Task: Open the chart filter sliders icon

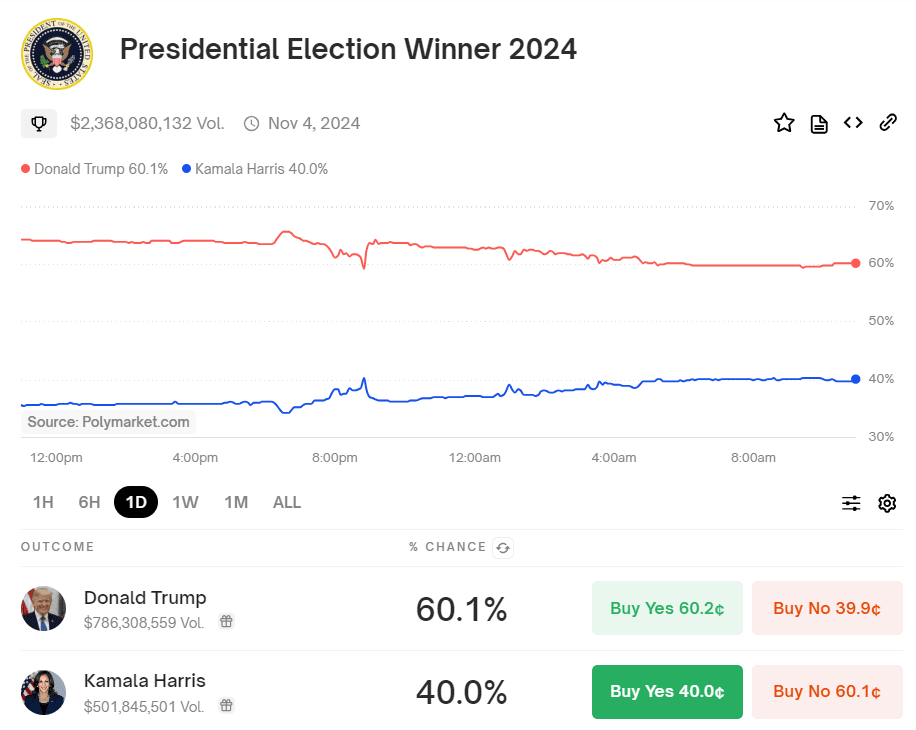Action: (x=851, y=503)
